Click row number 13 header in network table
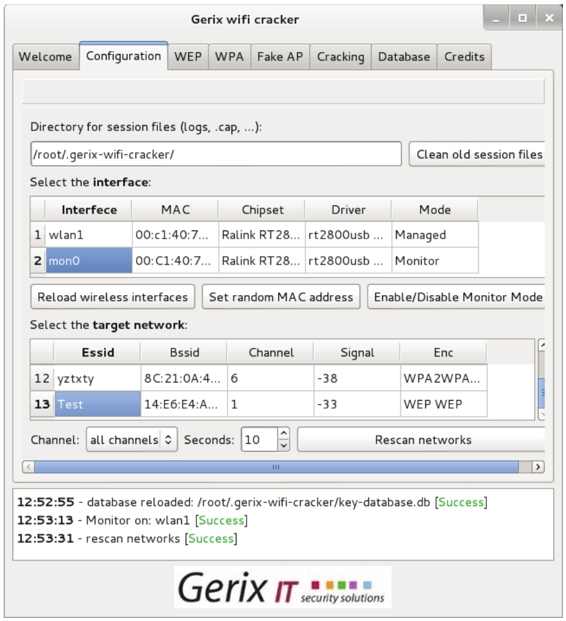The height and width of the screenshot is (621, 566). [42, 404]
